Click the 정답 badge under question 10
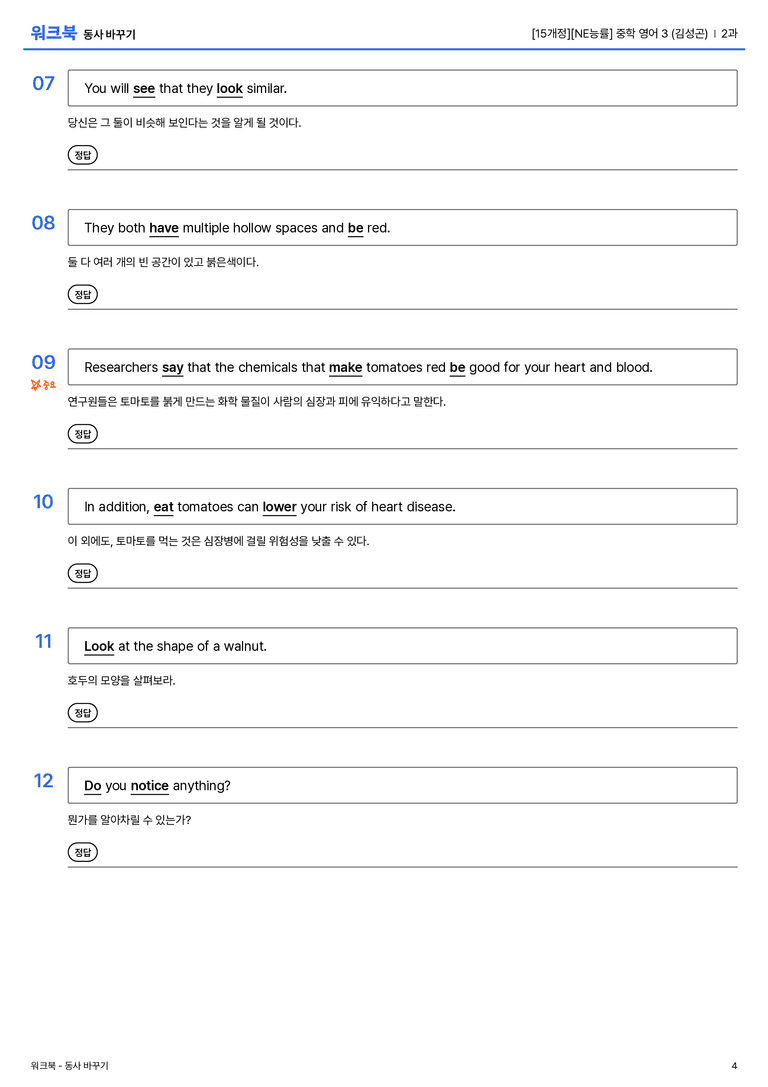768x1087 pixels. click(x=82, y=573)
